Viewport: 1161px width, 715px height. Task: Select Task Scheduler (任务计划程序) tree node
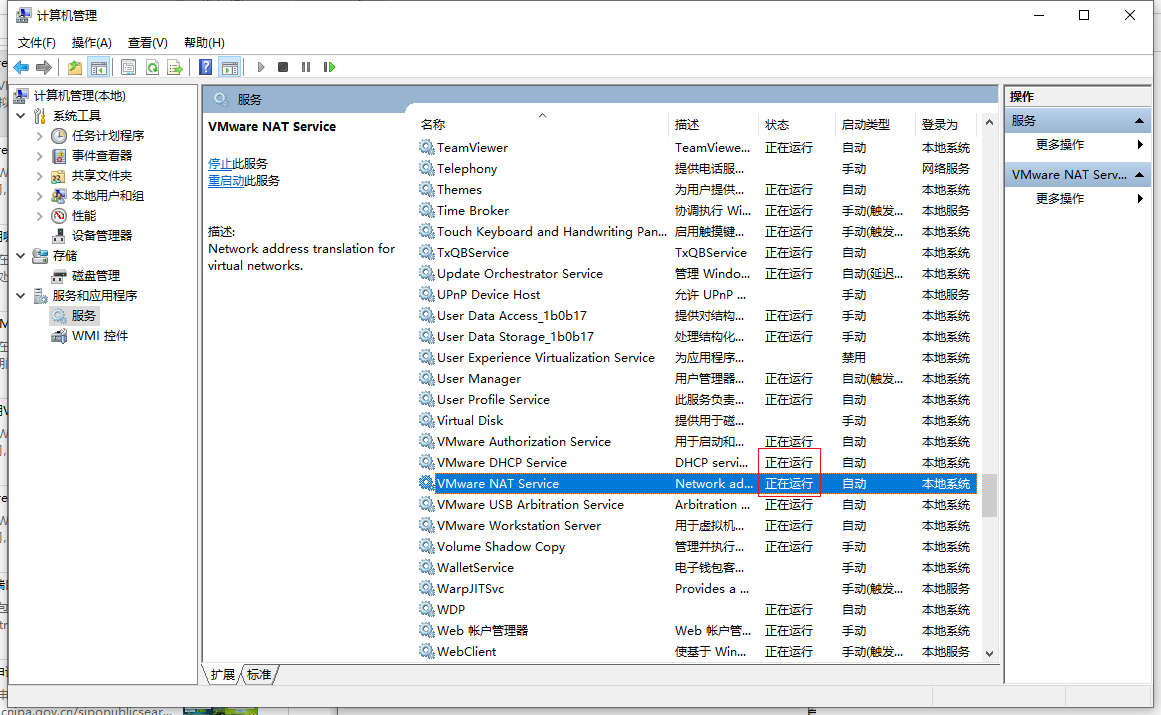click(x=107, y=135)
